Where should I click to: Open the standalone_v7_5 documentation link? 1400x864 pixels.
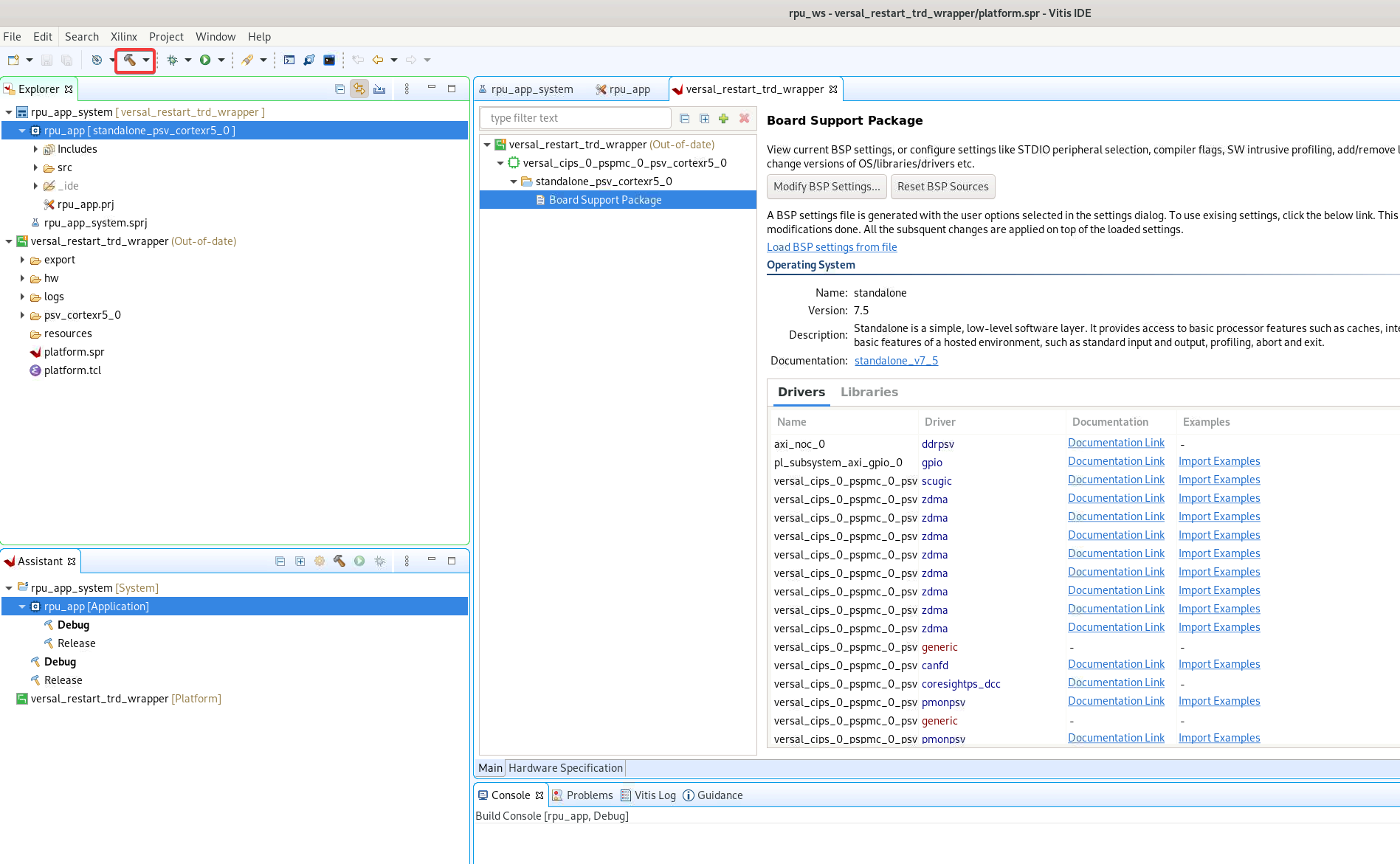896,361
